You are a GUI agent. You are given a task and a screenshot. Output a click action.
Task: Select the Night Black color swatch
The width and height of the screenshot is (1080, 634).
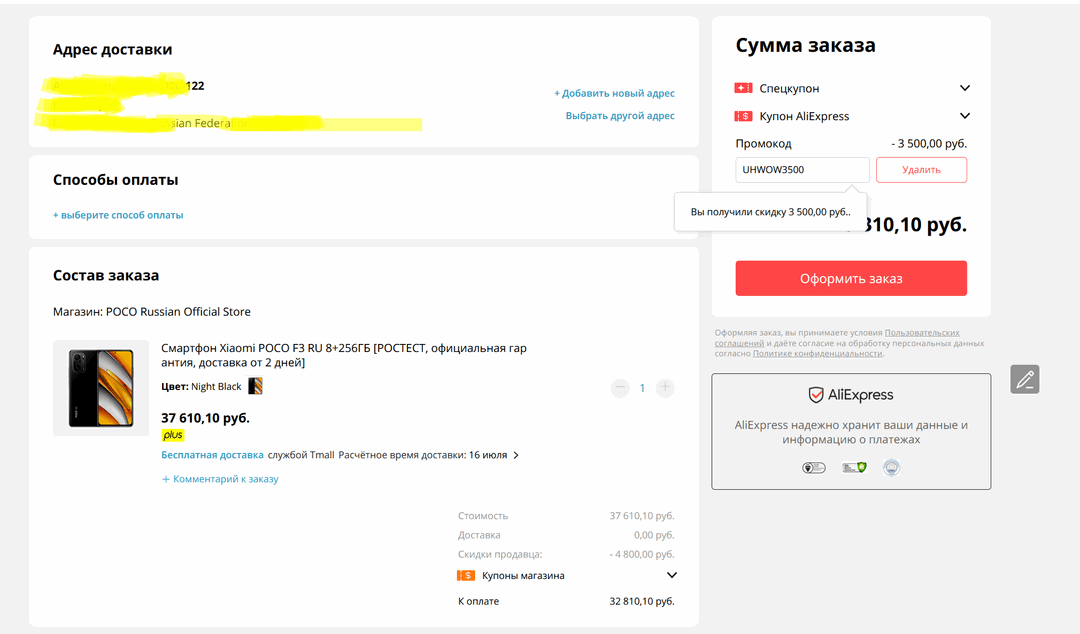[x=255, y=386]
